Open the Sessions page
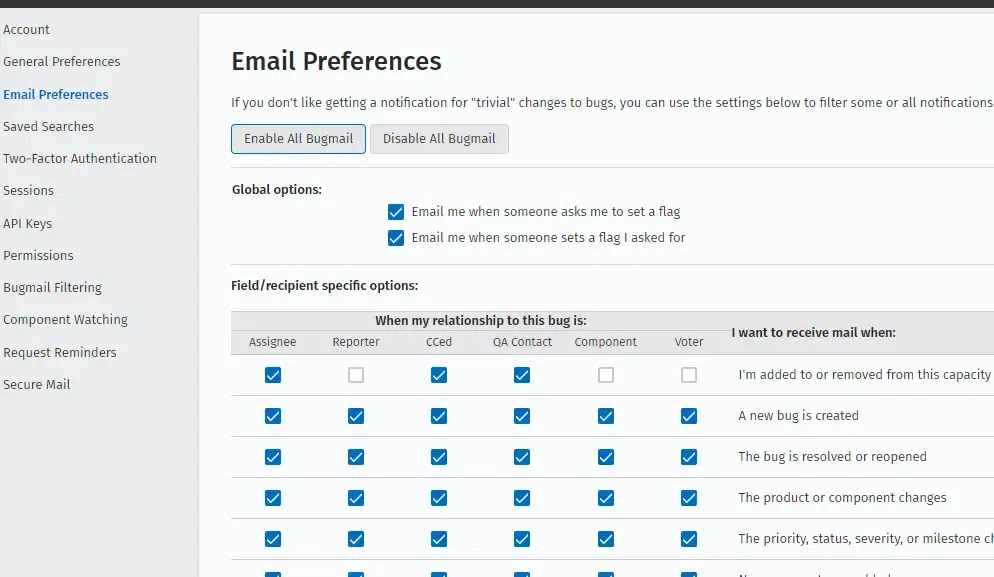Viewport: 994px width, 577px height. (29, 191)
